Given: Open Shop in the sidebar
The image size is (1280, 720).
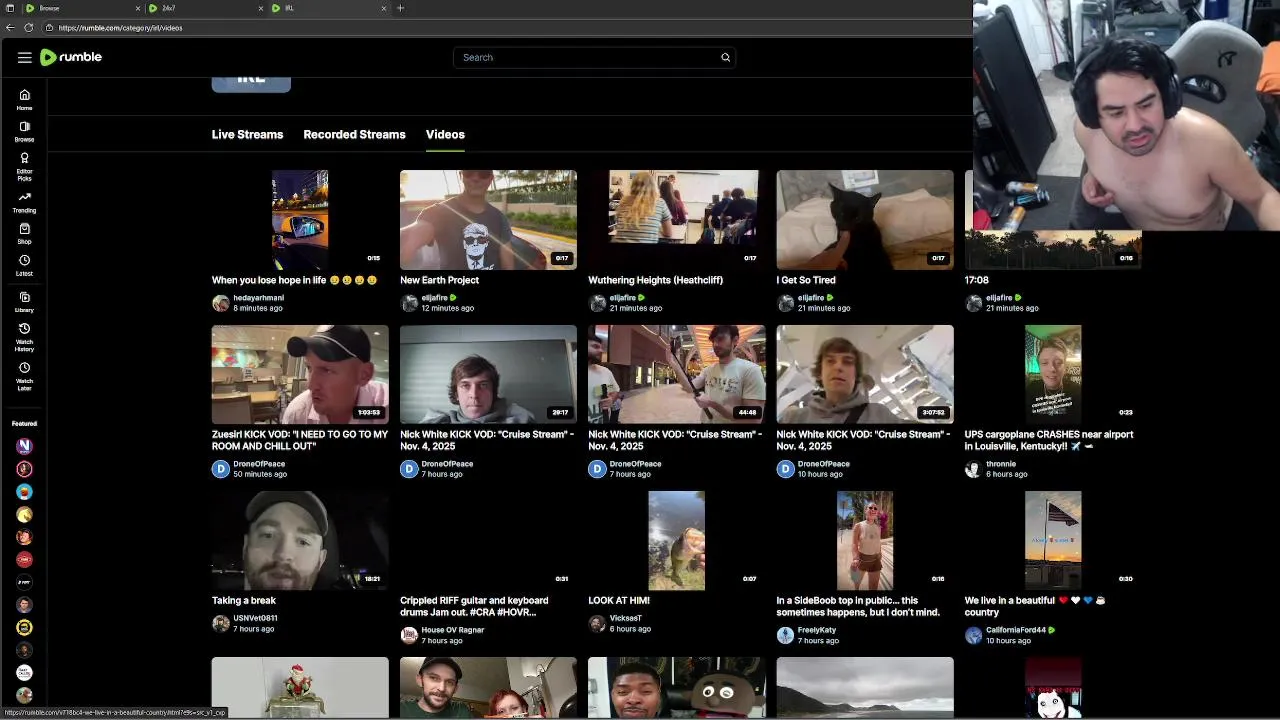Looking at the screenshot, I should [x=24, y=233].
